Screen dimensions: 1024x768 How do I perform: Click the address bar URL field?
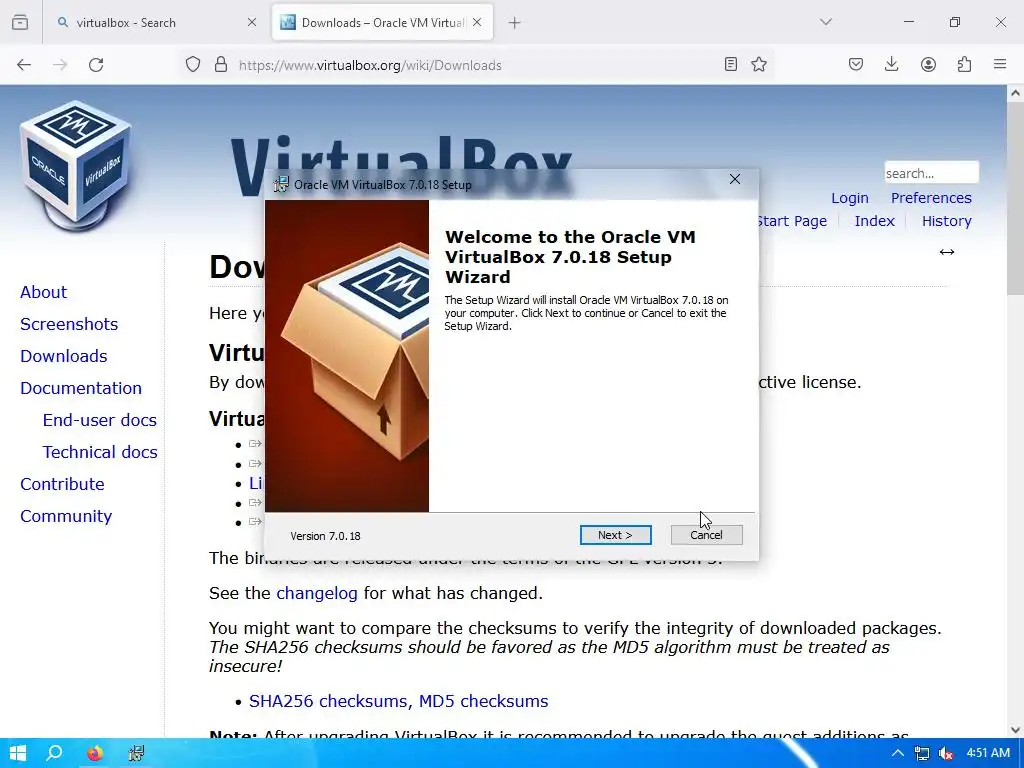tap(477, 65)
